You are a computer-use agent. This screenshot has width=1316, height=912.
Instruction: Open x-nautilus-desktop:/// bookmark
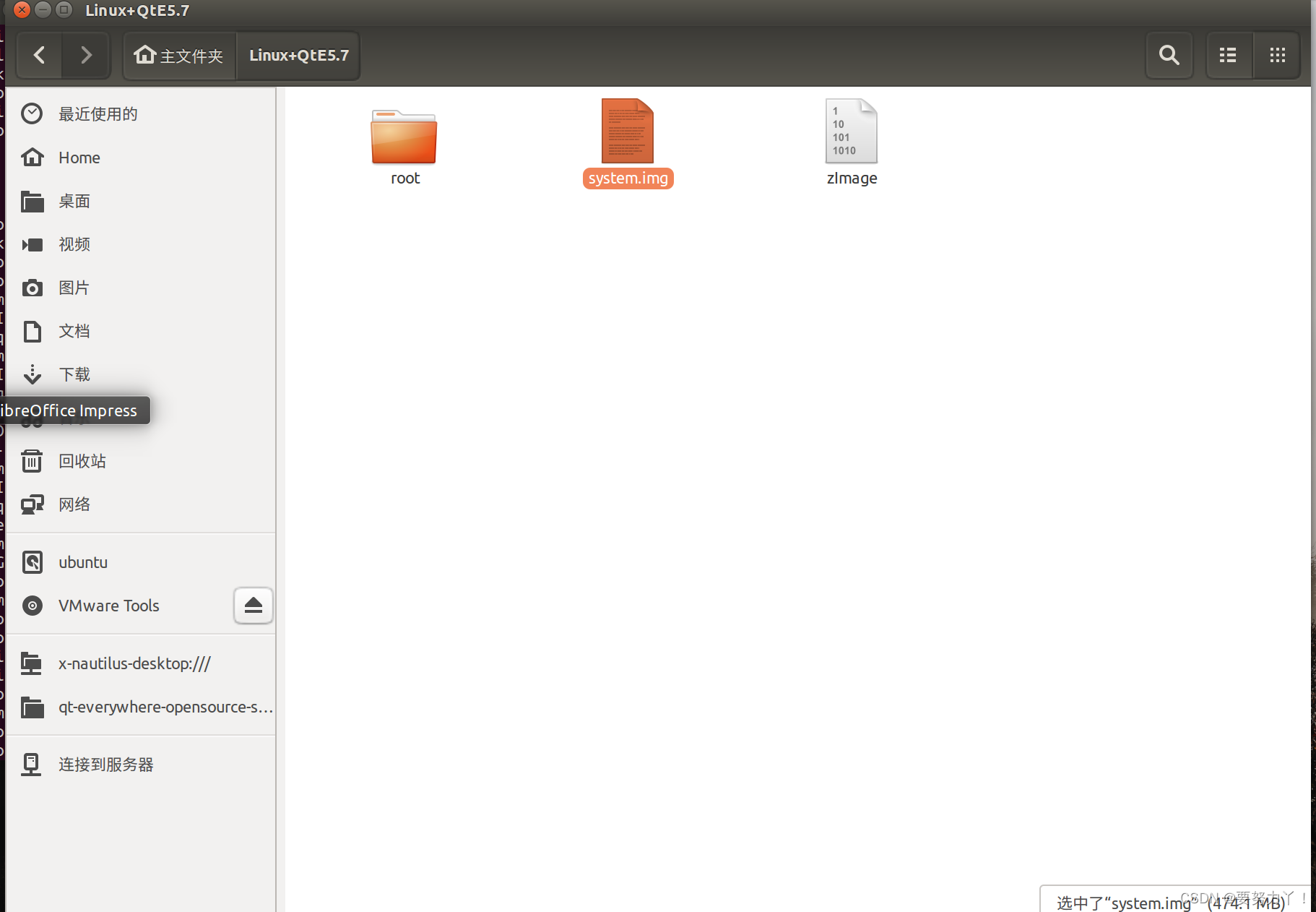pos(140,663)
